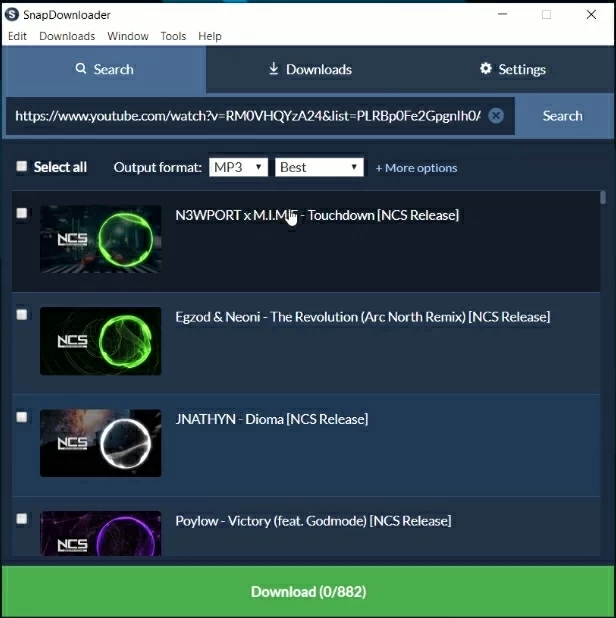The width and height of the screenshot is (616, 618).
Task: Open the Best quality dropdown
Action: pos(319,167)
